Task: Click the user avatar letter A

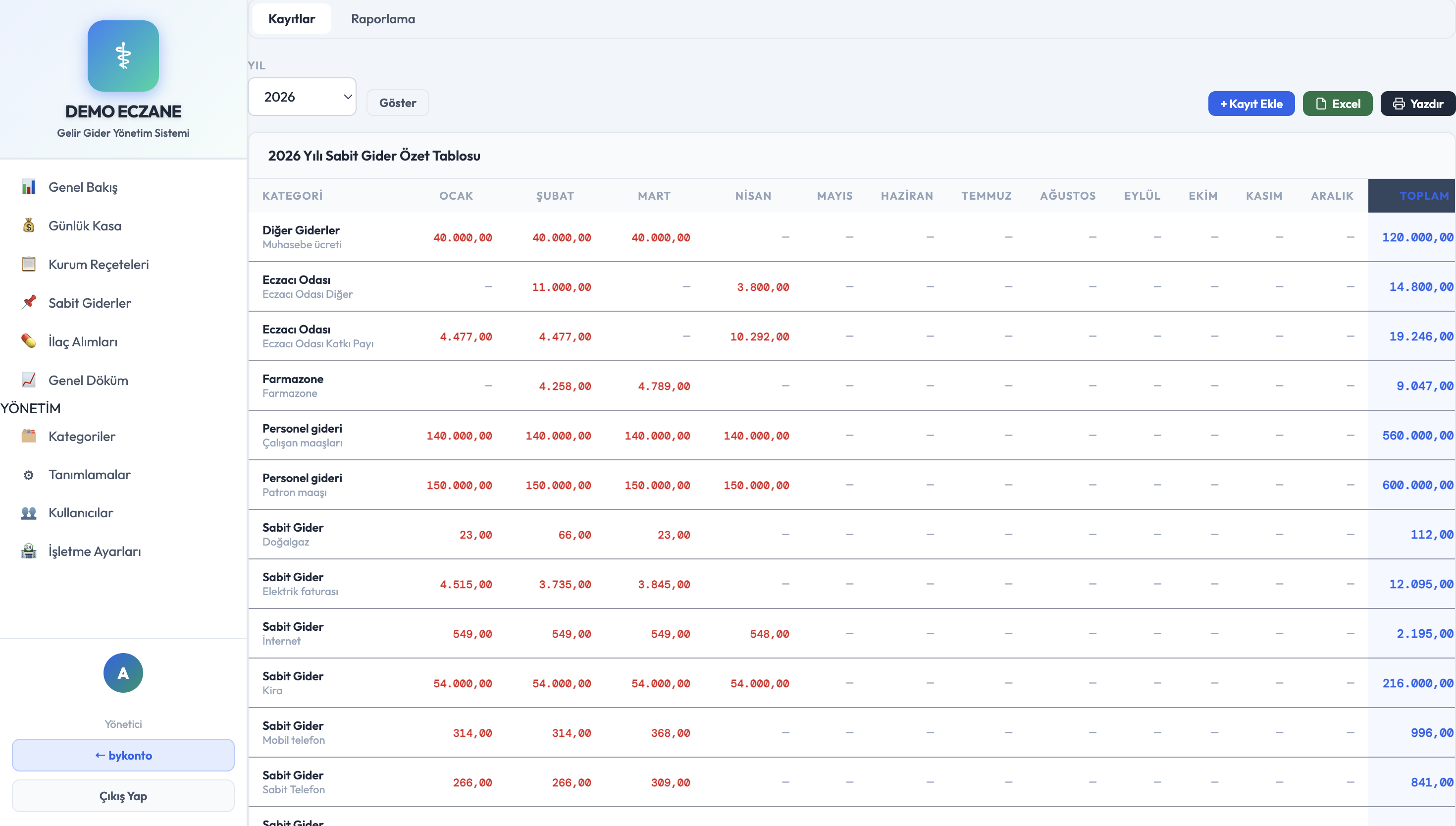Action: 123,673
